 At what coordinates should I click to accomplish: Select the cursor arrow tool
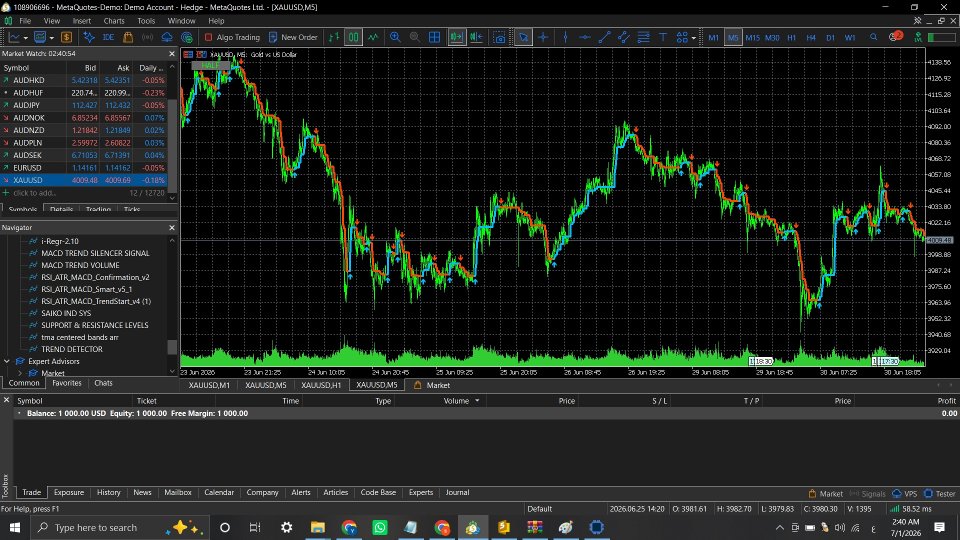[523, 37]
